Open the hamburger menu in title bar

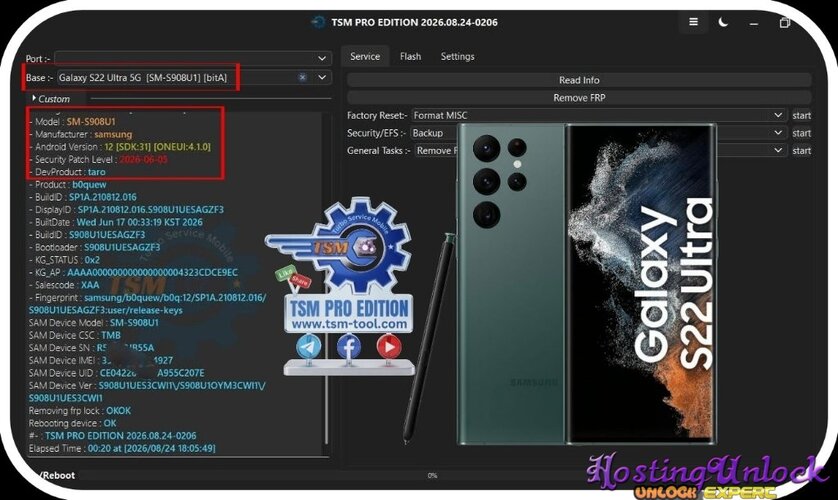[693, 22]
